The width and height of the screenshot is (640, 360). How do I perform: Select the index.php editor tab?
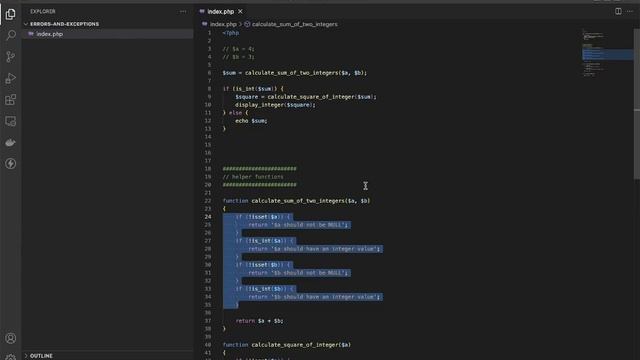tap(221, 11)
